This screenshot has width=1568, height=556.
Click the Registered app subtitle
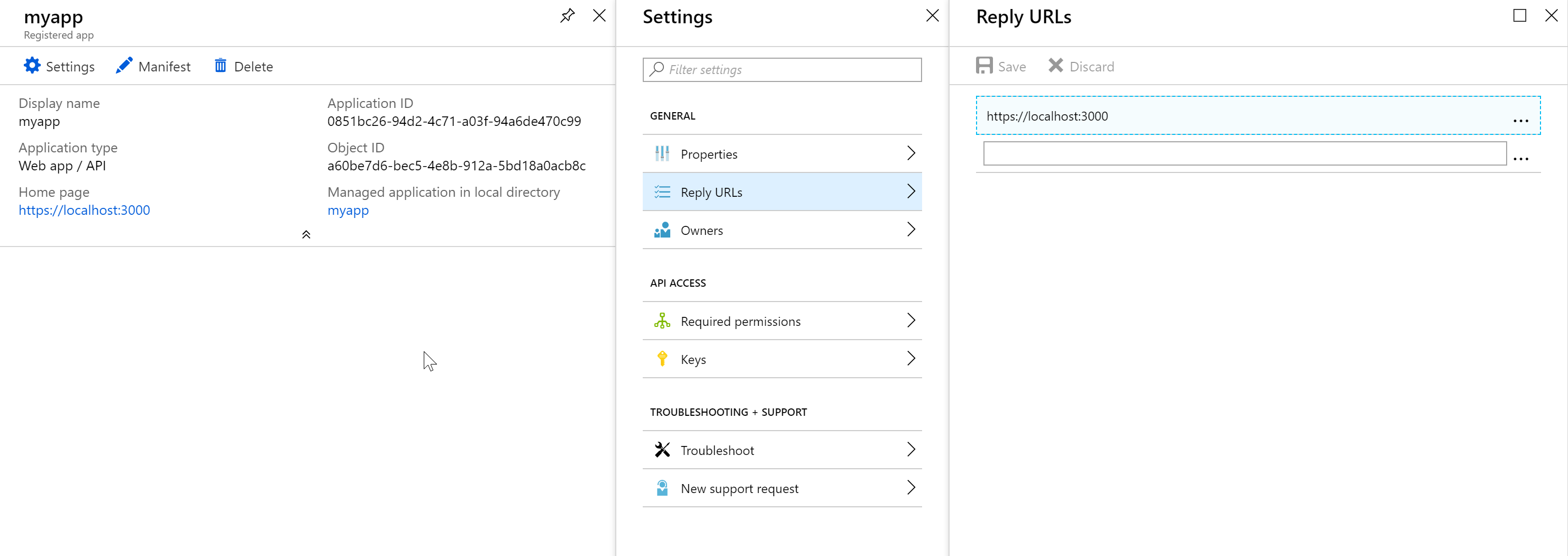coord(59,35)
